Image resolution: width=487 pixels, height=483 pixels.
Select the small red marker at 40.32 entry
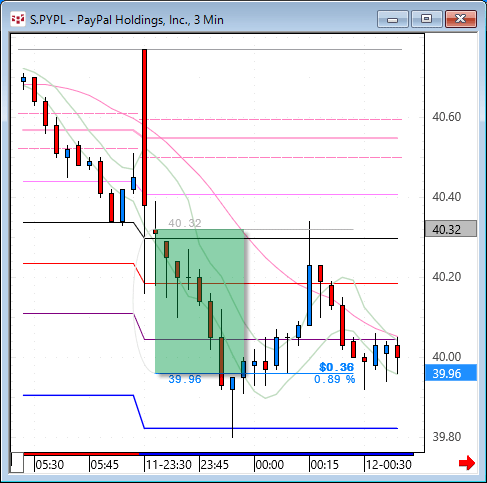pyautogui.click(x=155, y=231)
